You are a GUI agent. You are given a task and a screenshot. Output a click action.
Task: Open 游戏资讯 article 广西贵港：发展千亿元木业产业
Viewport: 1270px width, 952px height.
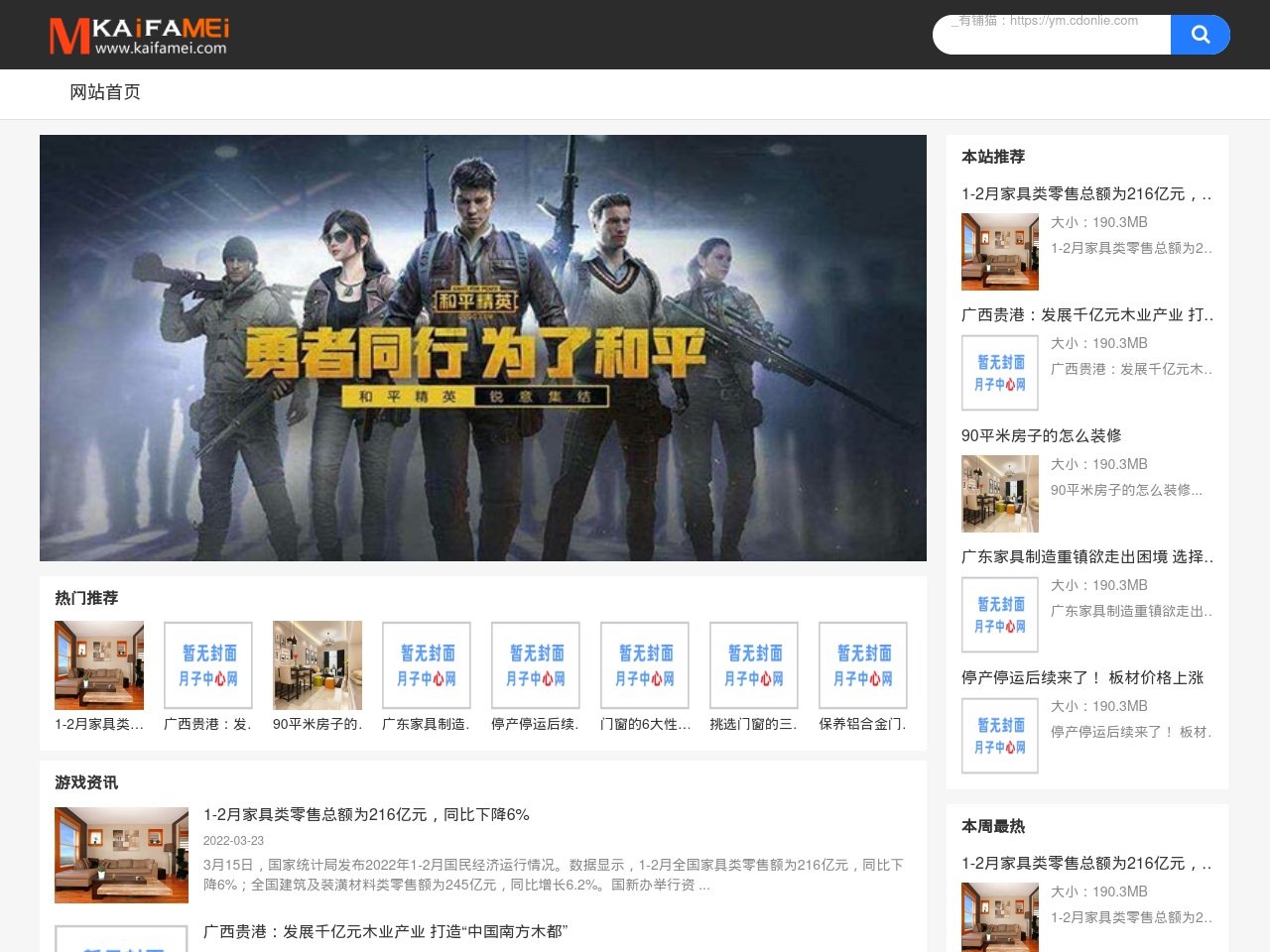point(385,931)
